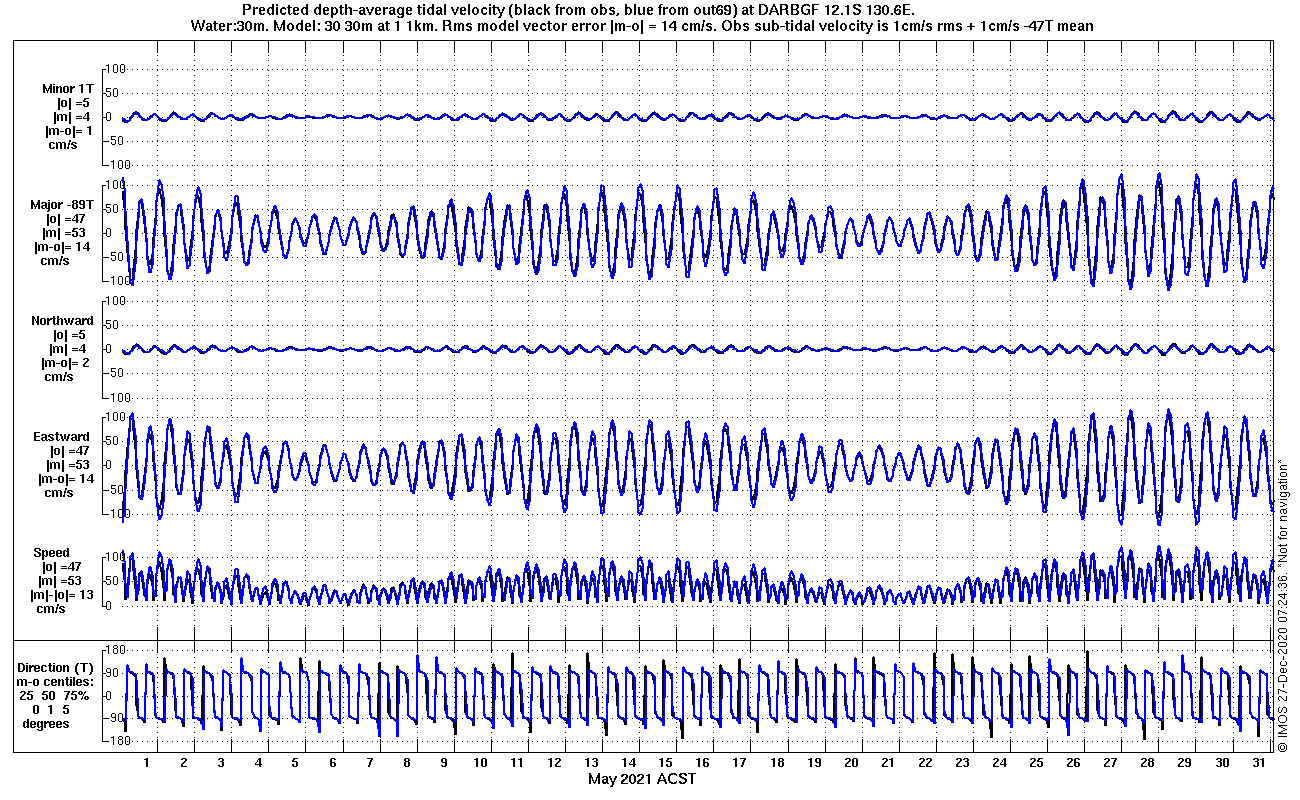The image size is (1300, 800).
Task: Click day 10 tick label on time axis
Action: click(481, 763)
